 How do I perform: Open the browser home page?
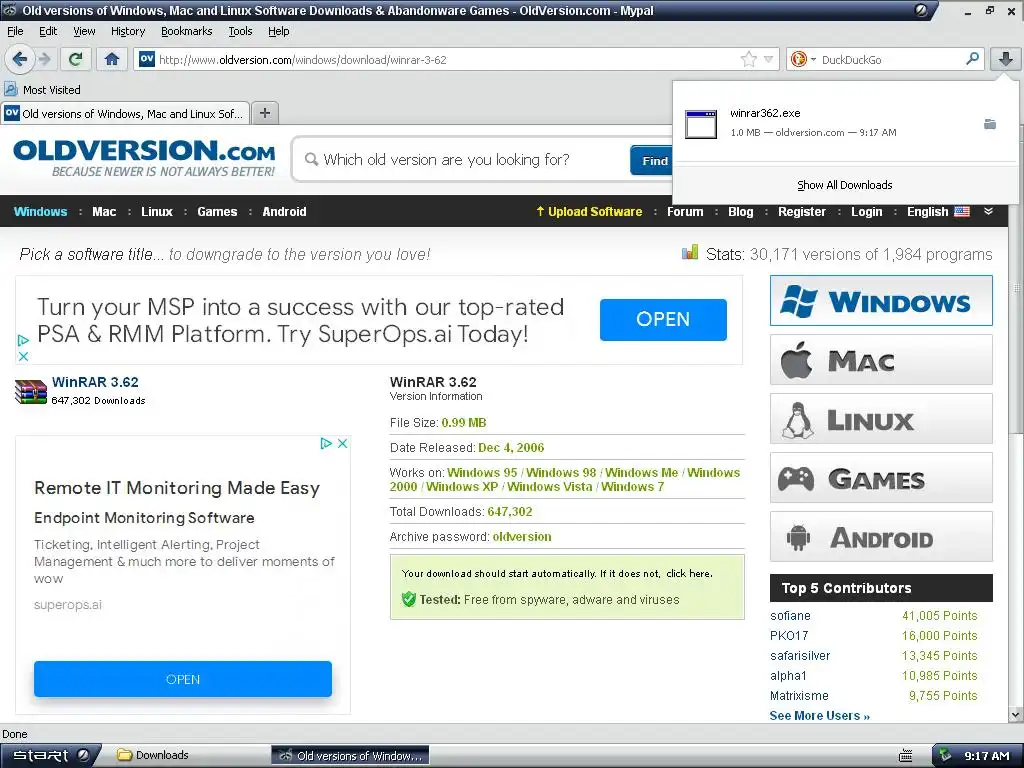(x=112, y=59)
